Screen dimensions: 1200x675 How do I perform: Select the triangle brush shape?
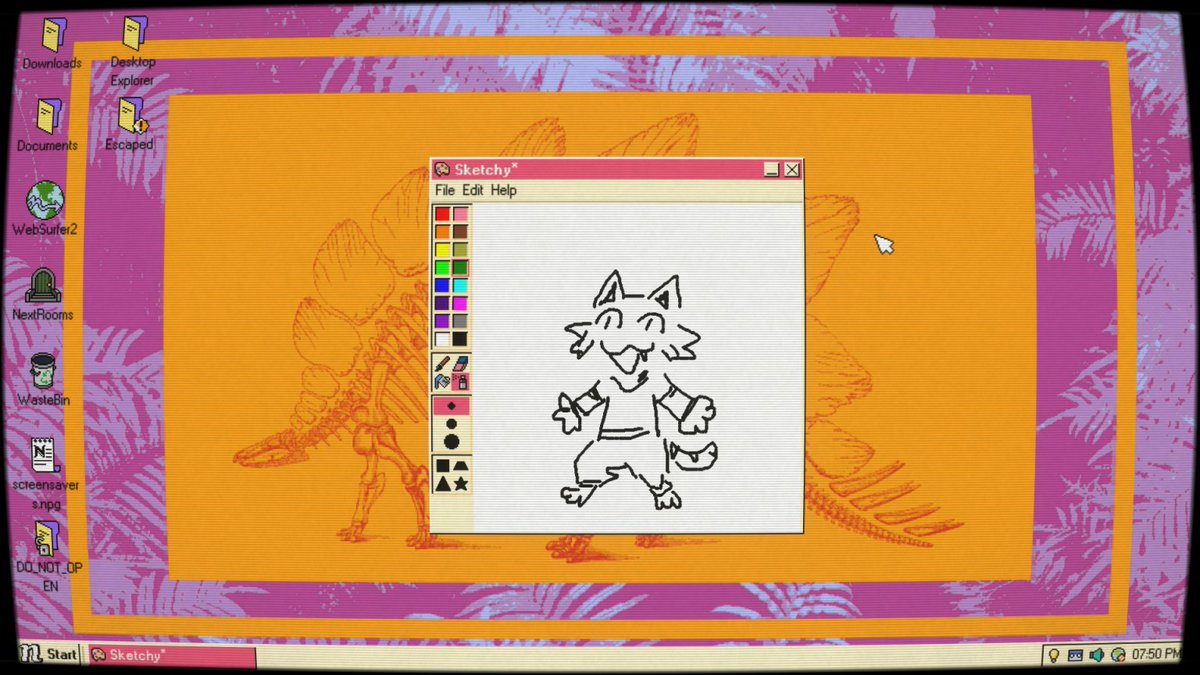[442, 484]
